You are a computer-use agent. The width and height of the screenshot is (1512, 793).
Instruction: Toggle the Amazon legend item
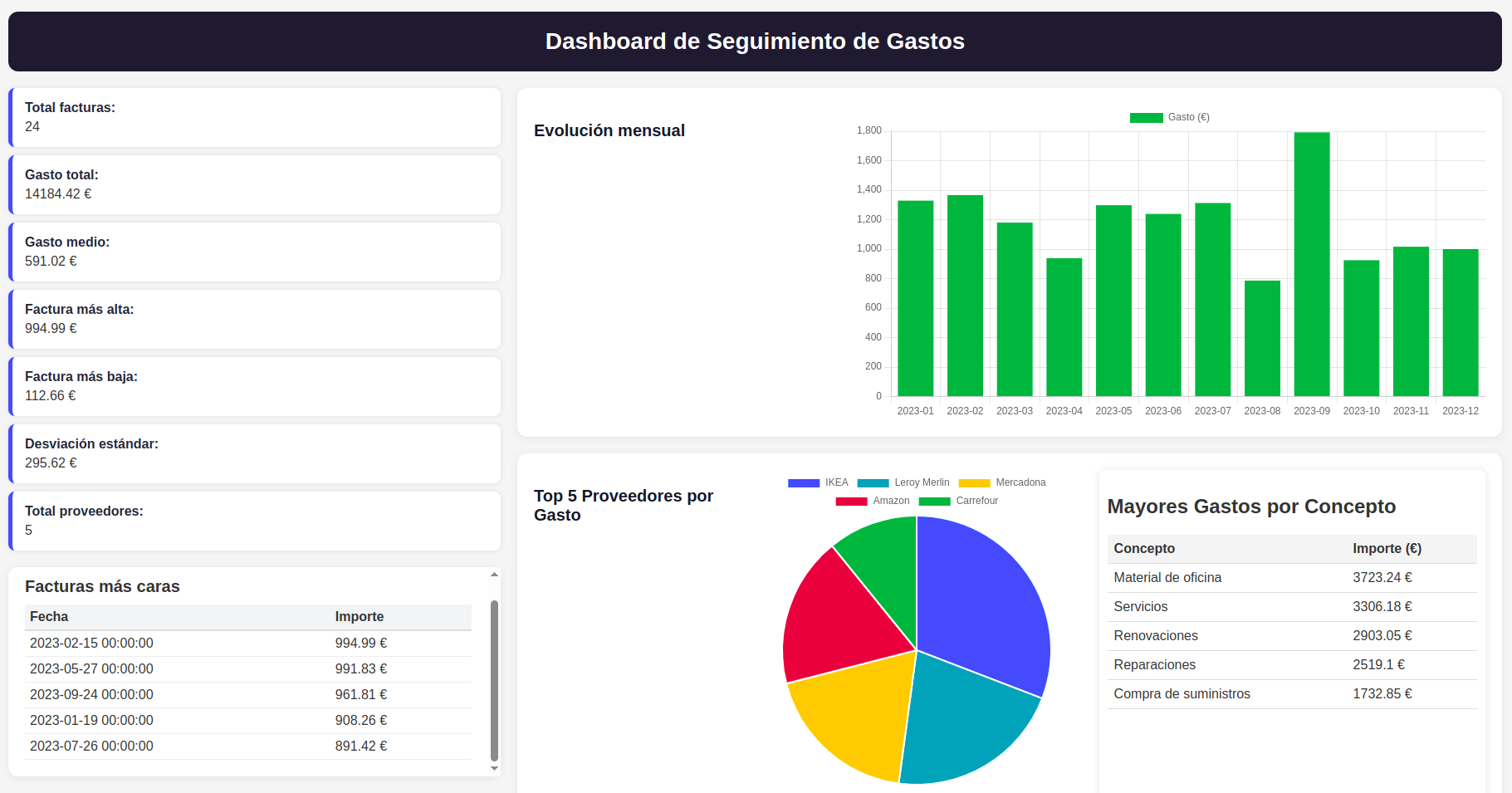(x=873, y=502)
